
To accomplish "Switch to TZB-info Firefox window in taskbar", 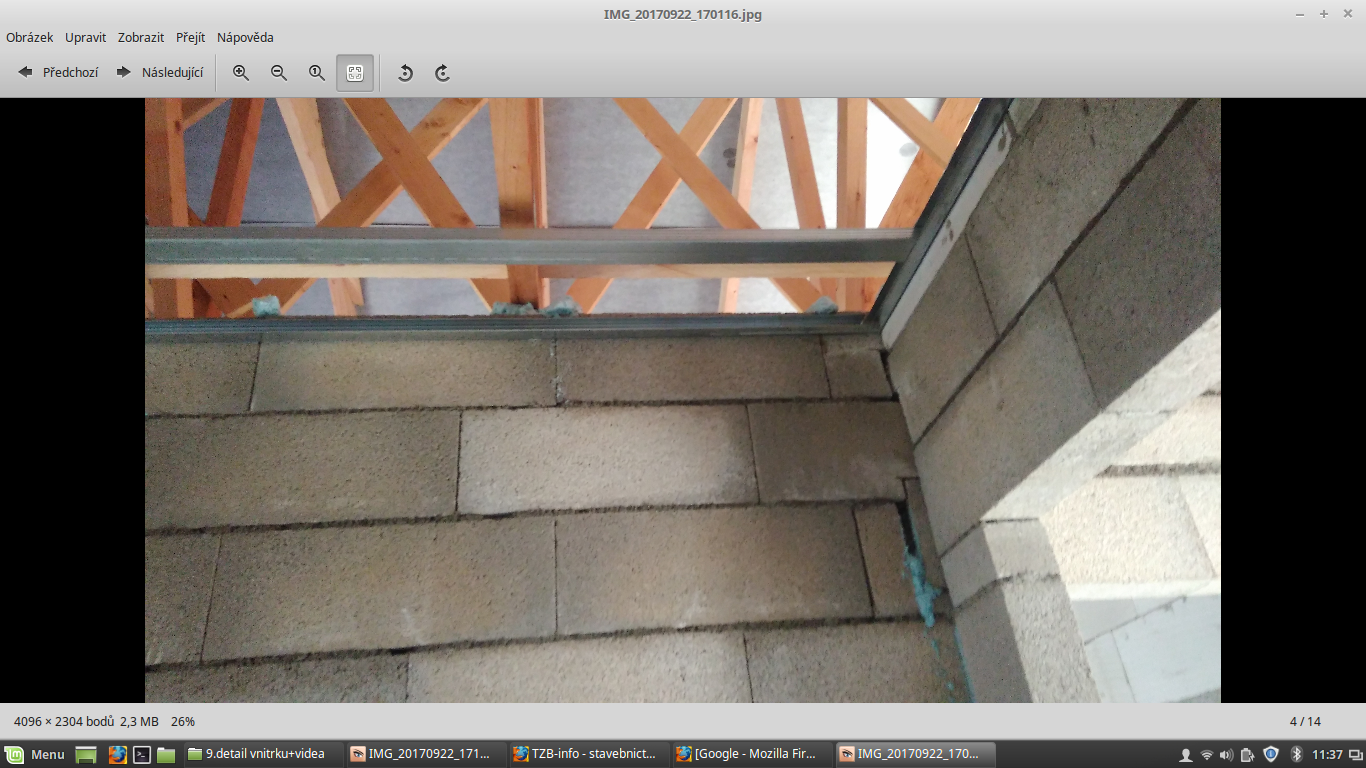I will (585, 754).
